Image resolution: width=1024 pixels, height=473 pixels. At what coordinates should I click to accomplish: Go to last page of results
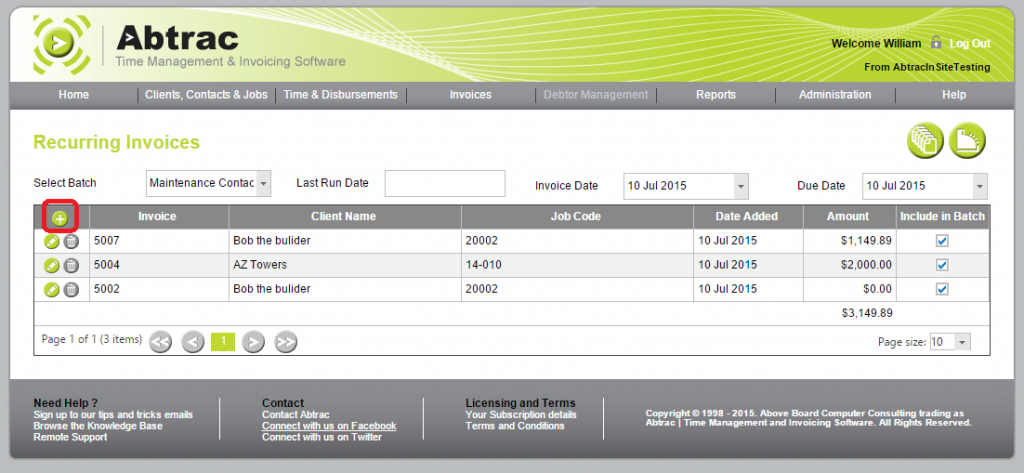[285, 341]
